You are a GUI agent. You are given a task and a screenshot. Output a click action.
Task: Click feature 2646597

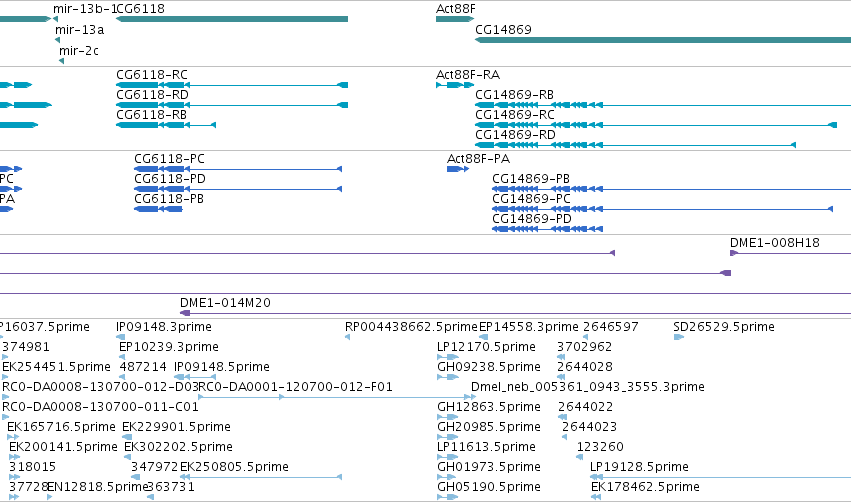(x=586, y=337)
